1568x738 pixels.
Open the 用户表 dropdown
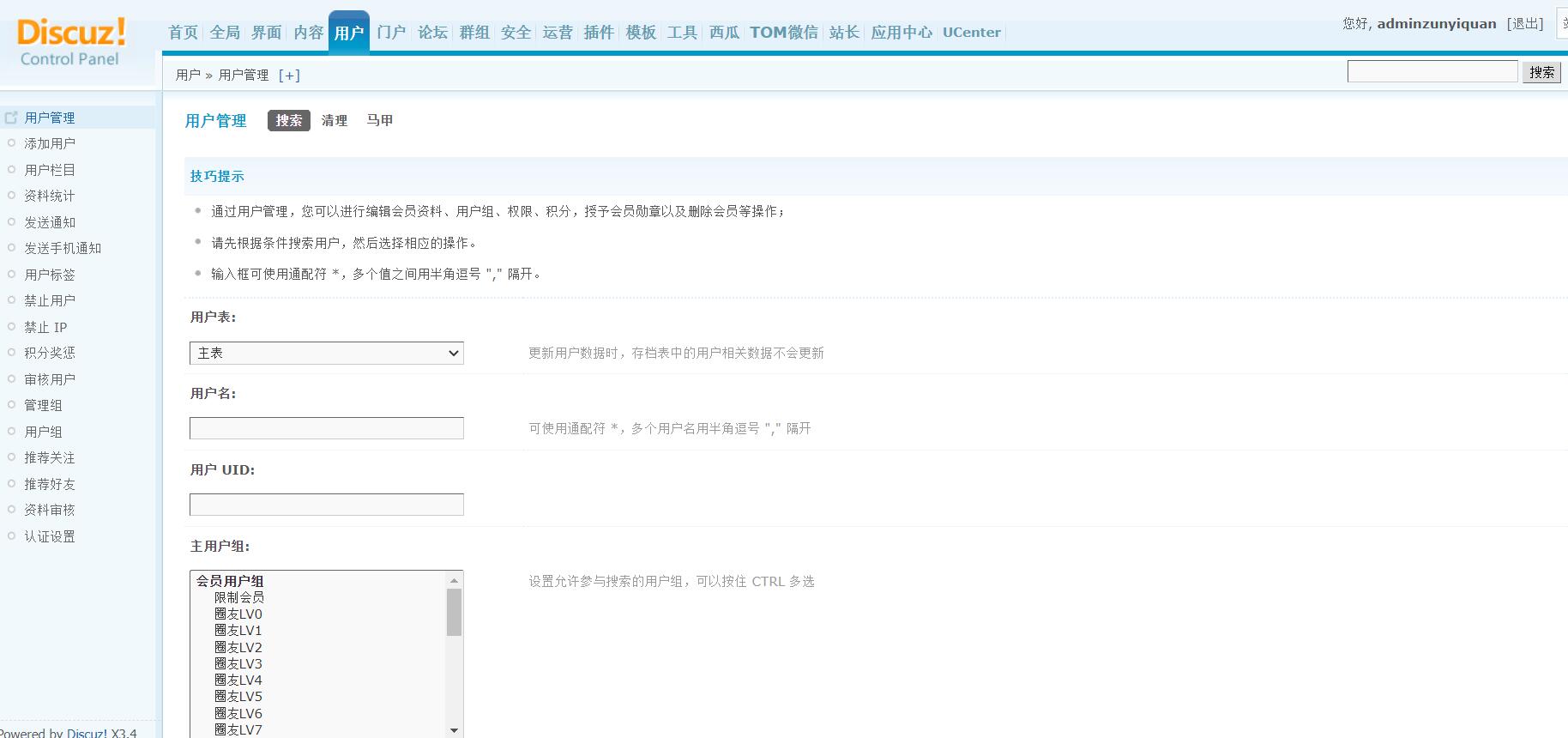click(326, 353)
